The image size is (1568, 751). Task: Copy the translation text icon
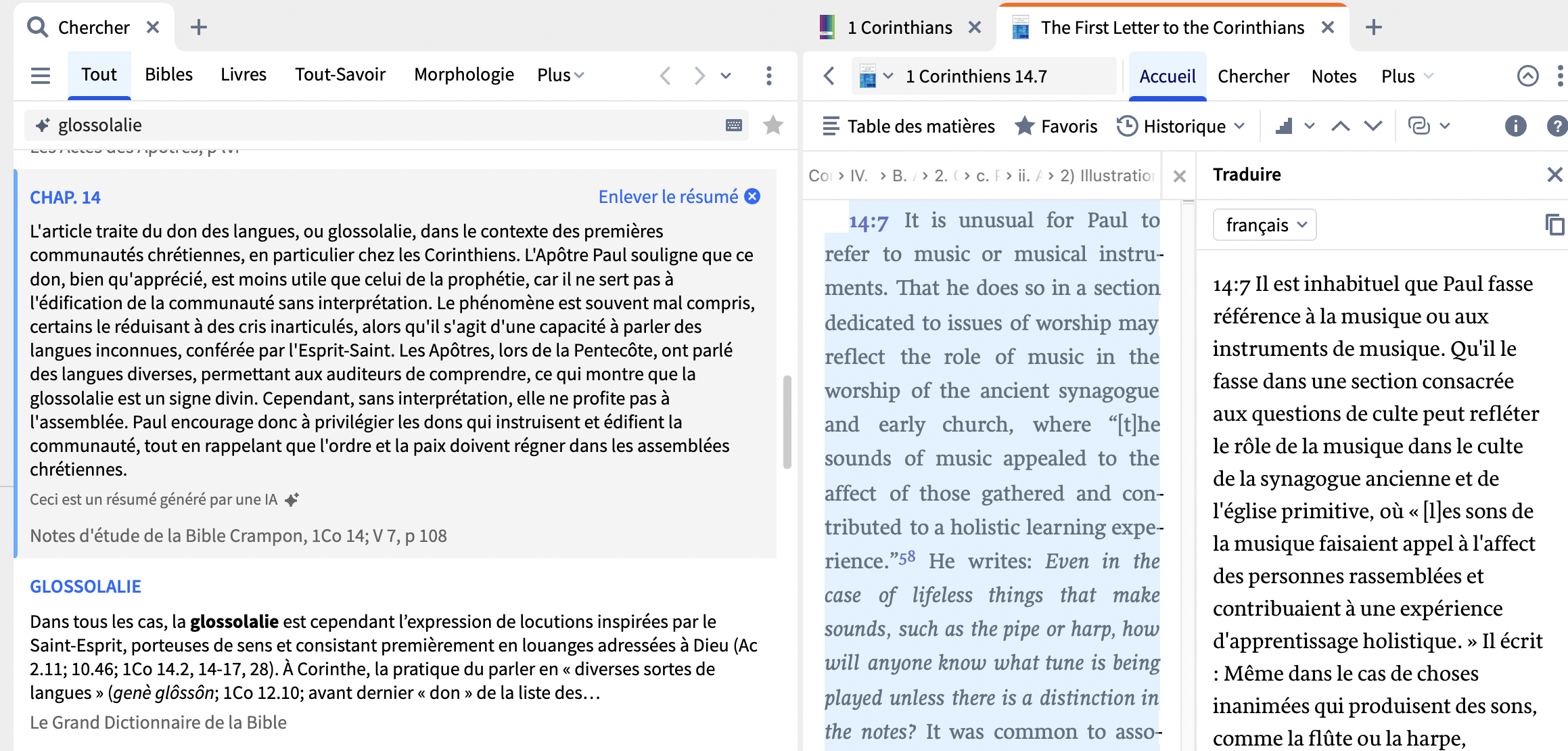(x=1554, y=225)
